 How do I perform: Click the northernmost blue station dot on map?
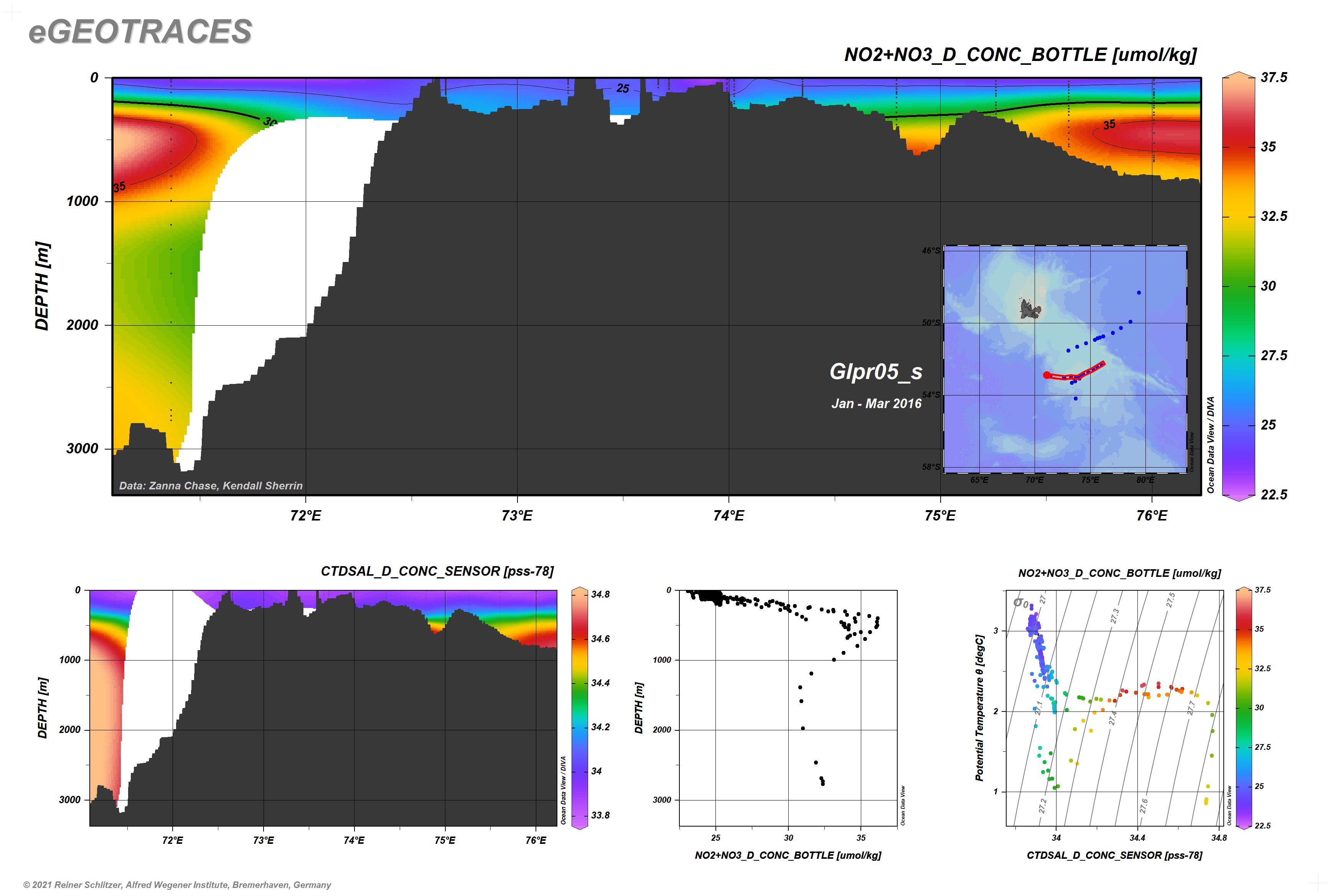click(x=1139, y=293)
